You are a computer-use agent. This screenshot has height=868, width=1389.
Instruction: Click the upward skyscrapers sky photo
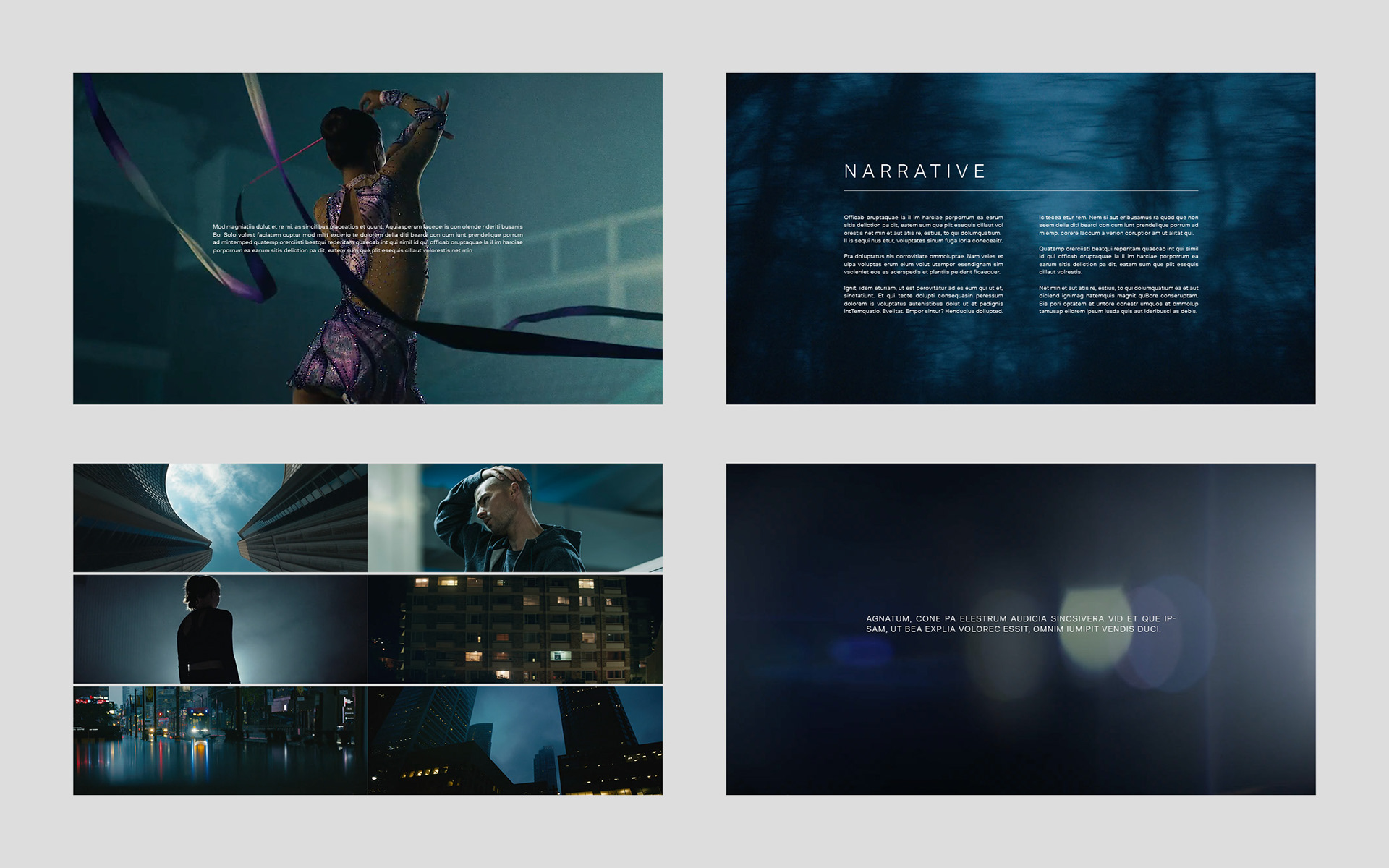click(x=220, y=517)
